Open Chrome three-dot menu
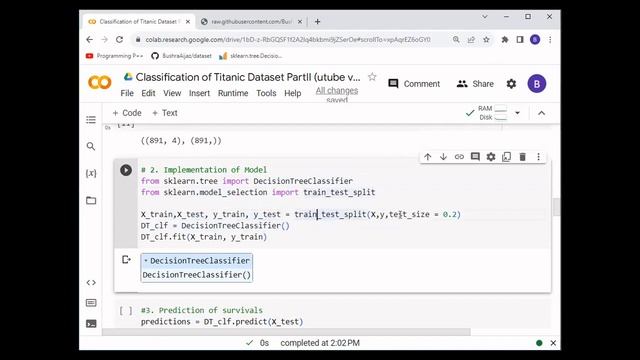The width and height of the screenshot is (640, 360). pyautogui.click(x=550, y=40)
